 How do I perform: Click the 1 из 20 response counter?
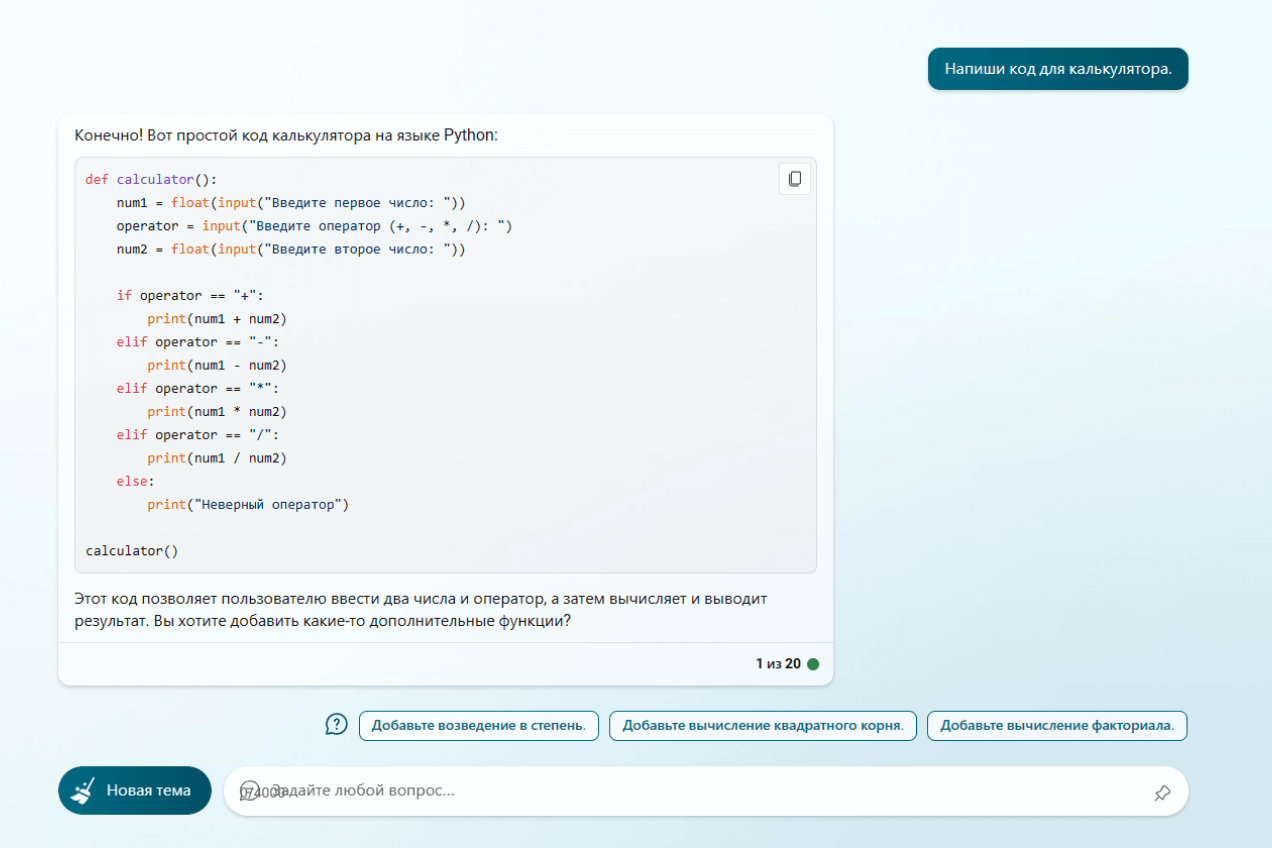778,663
